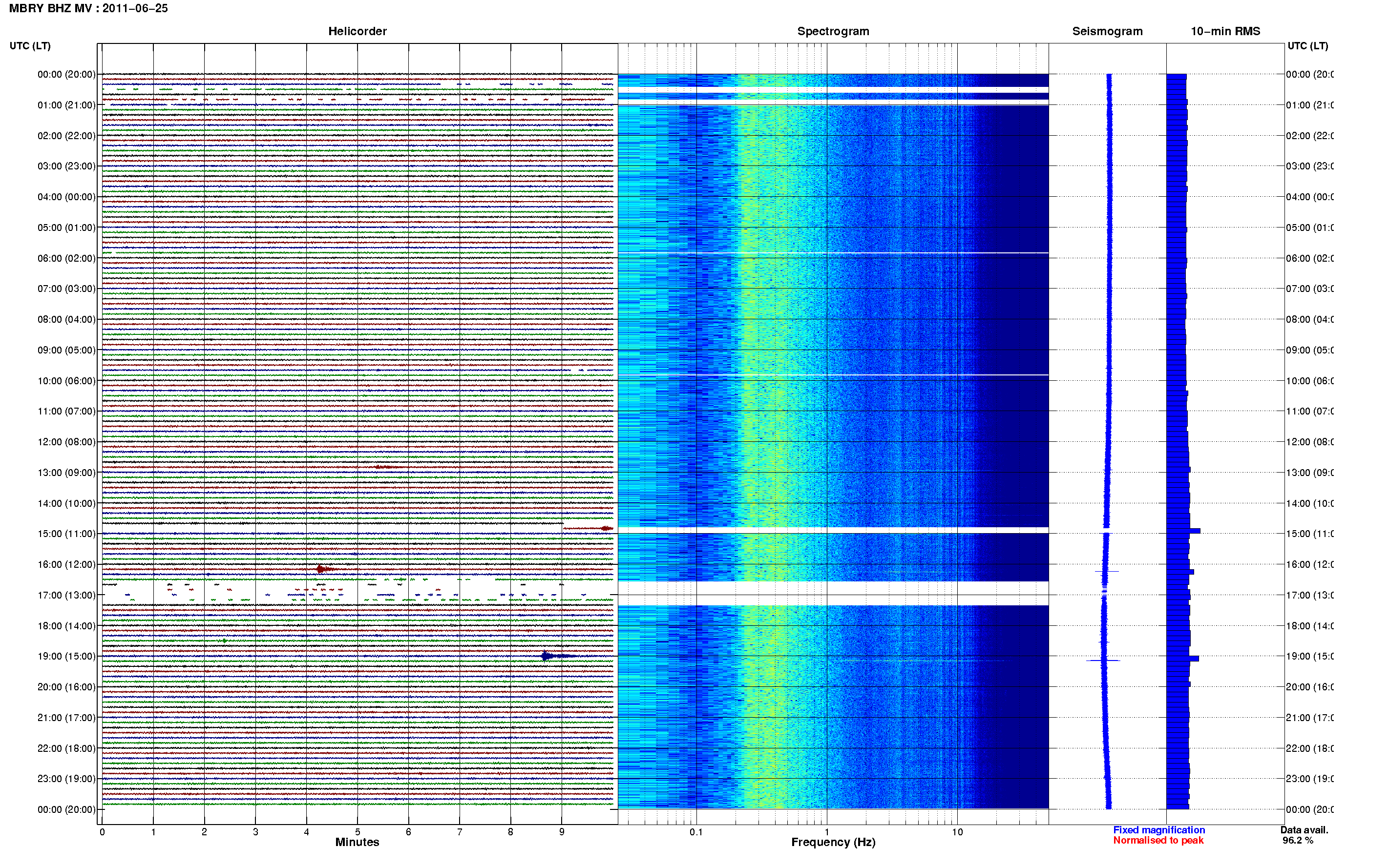
Task: Click the Frequency (Hz) axis label
Action: click(x=833, y=842)
